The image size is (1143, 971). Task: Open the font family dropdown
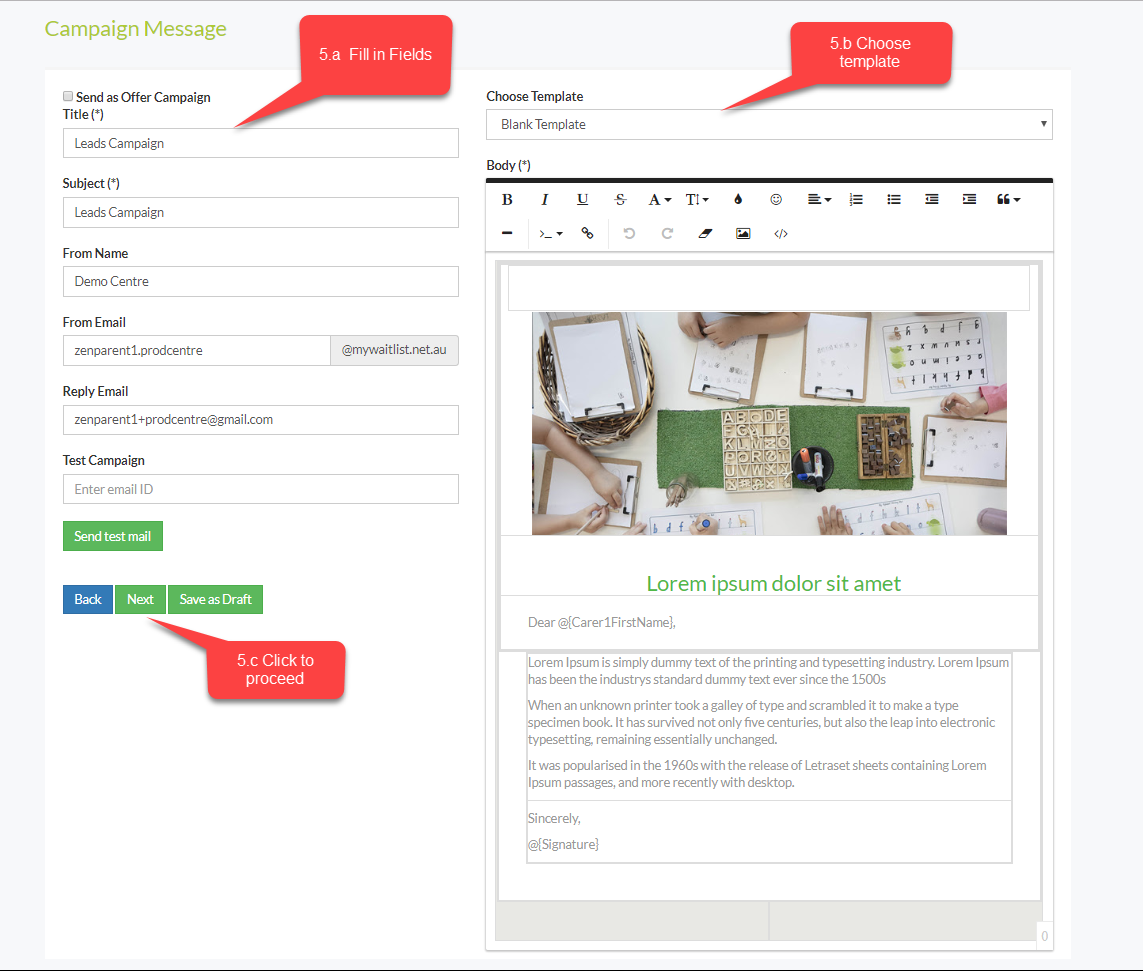[660, 200]
